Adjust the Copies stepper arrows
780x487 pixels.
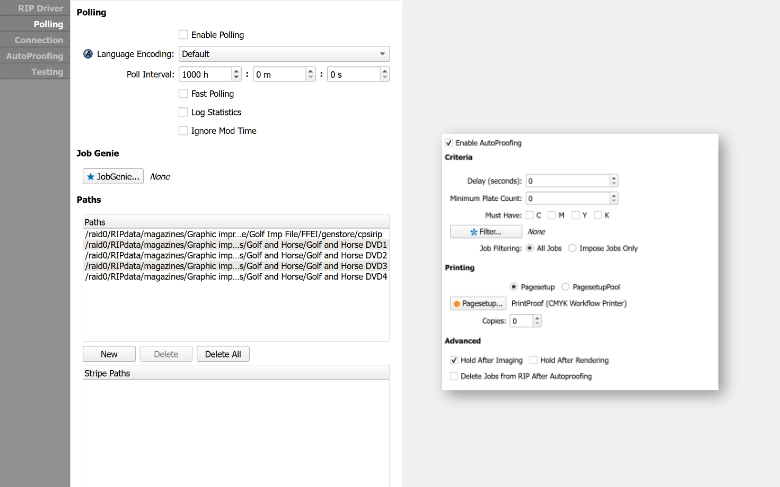pos(537,321)
